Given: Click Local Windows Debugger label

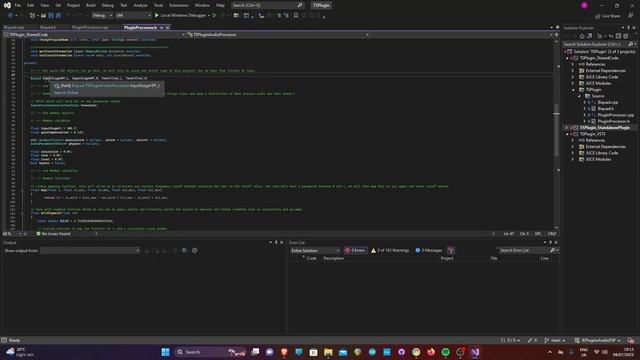Looking at the screenshot, I should click(x=183, y=16).
